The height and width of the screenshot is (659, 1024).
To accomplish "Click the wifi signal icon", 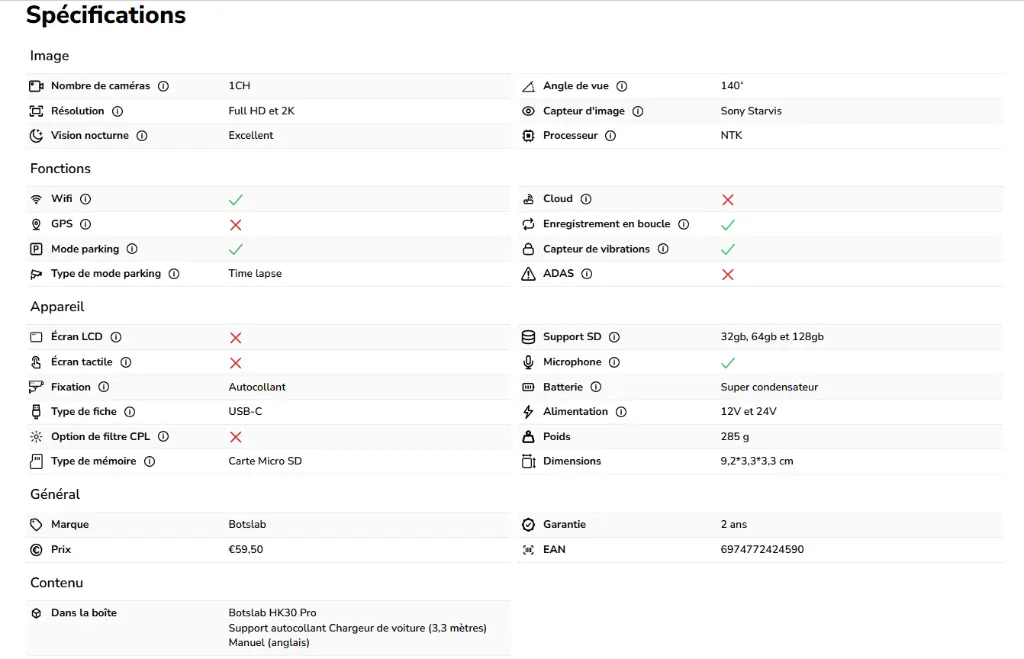I will coord(37,199).
